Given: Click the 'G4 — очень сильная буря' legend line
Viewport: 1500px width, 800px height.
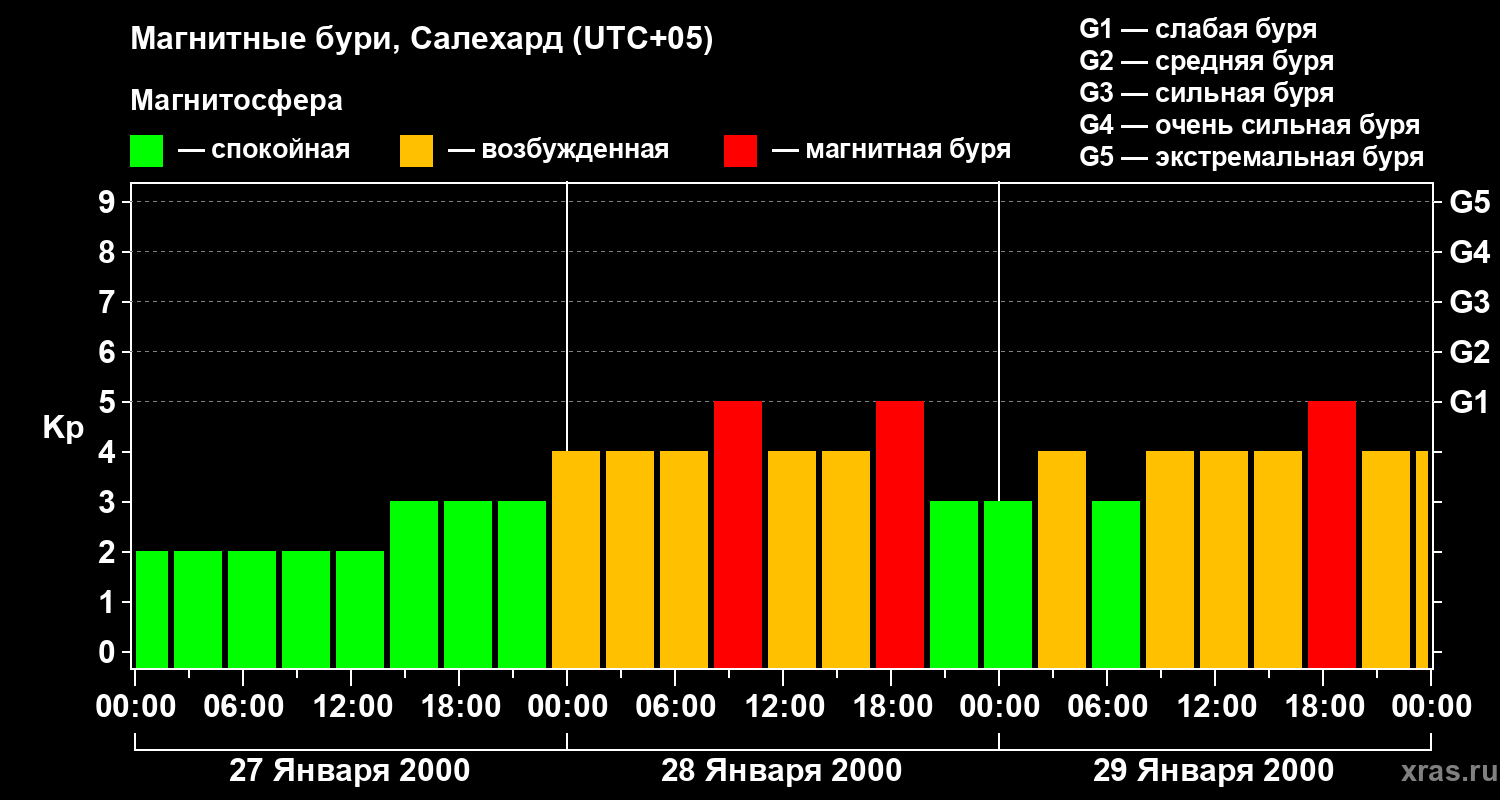Looking at the screenshot, I should pyautogui.click(x=1249, y=125).
